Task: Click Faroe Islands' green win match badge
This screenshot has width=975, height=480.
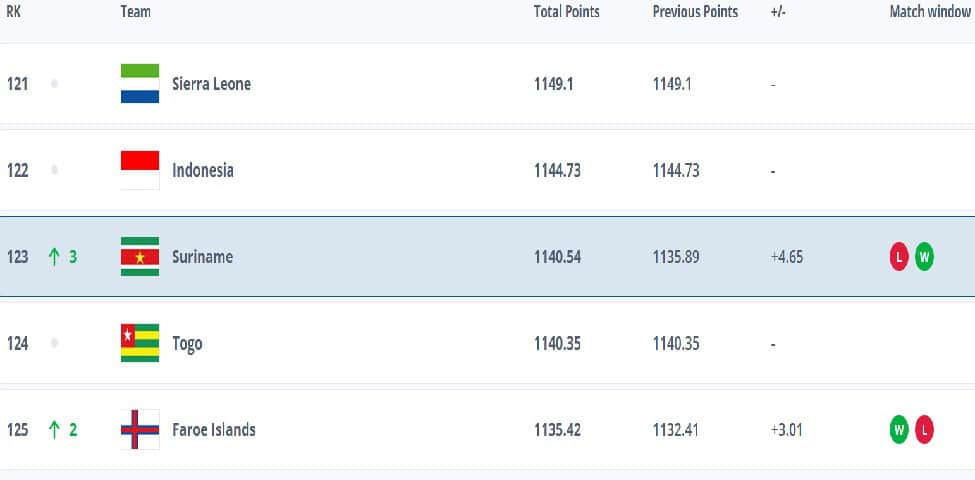Action: pyautogui.click(x=899, y=430)
